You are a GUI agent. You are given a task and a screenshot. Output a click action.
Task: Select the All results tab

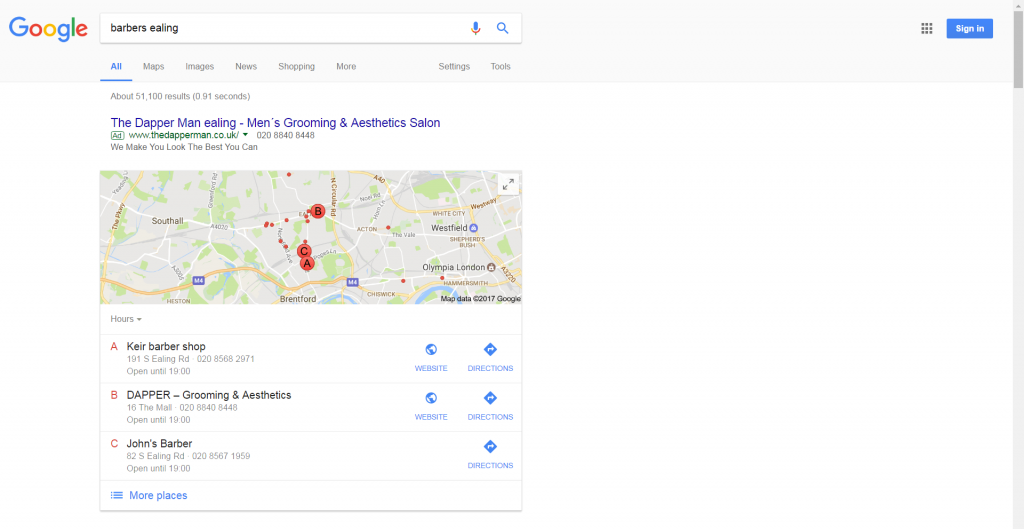pyautogui.click(x=116, y=67)
